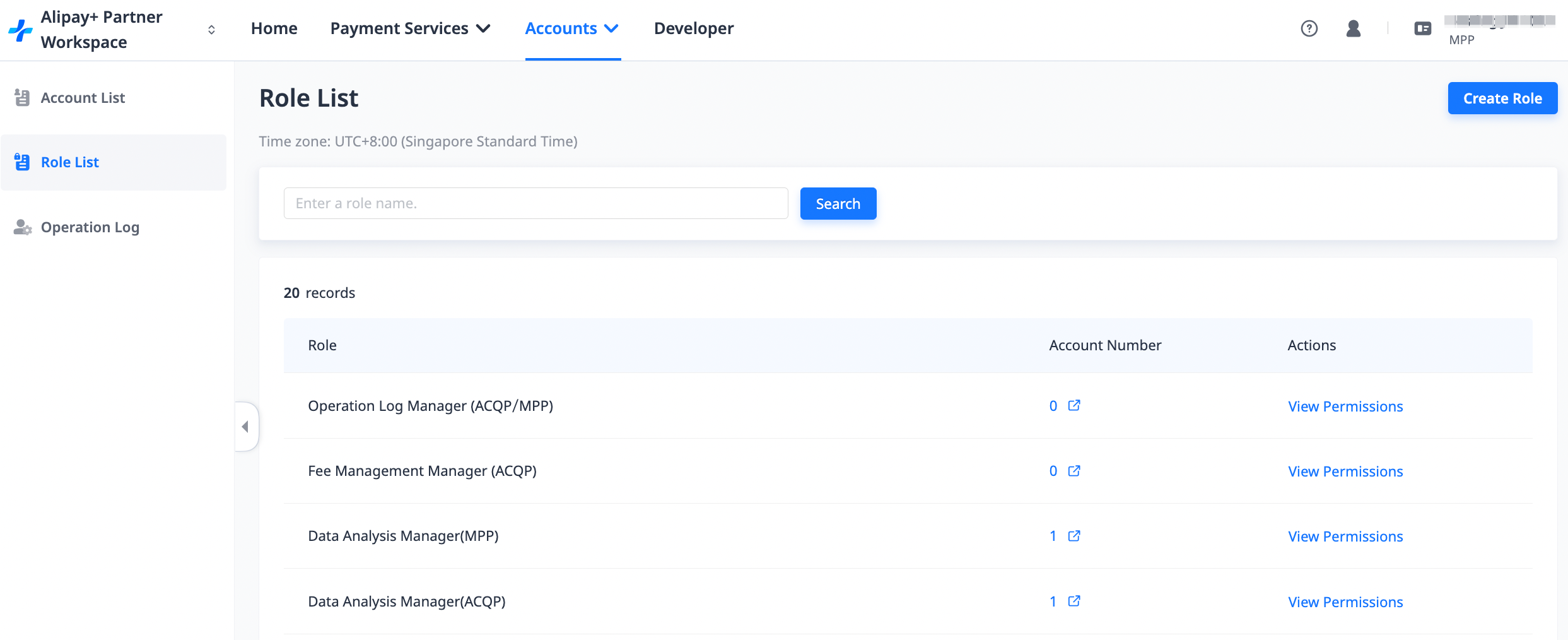Screen dimensions: 1568x640
Task: Select Account List in the sidebar
Action: (x=83, y=98)
